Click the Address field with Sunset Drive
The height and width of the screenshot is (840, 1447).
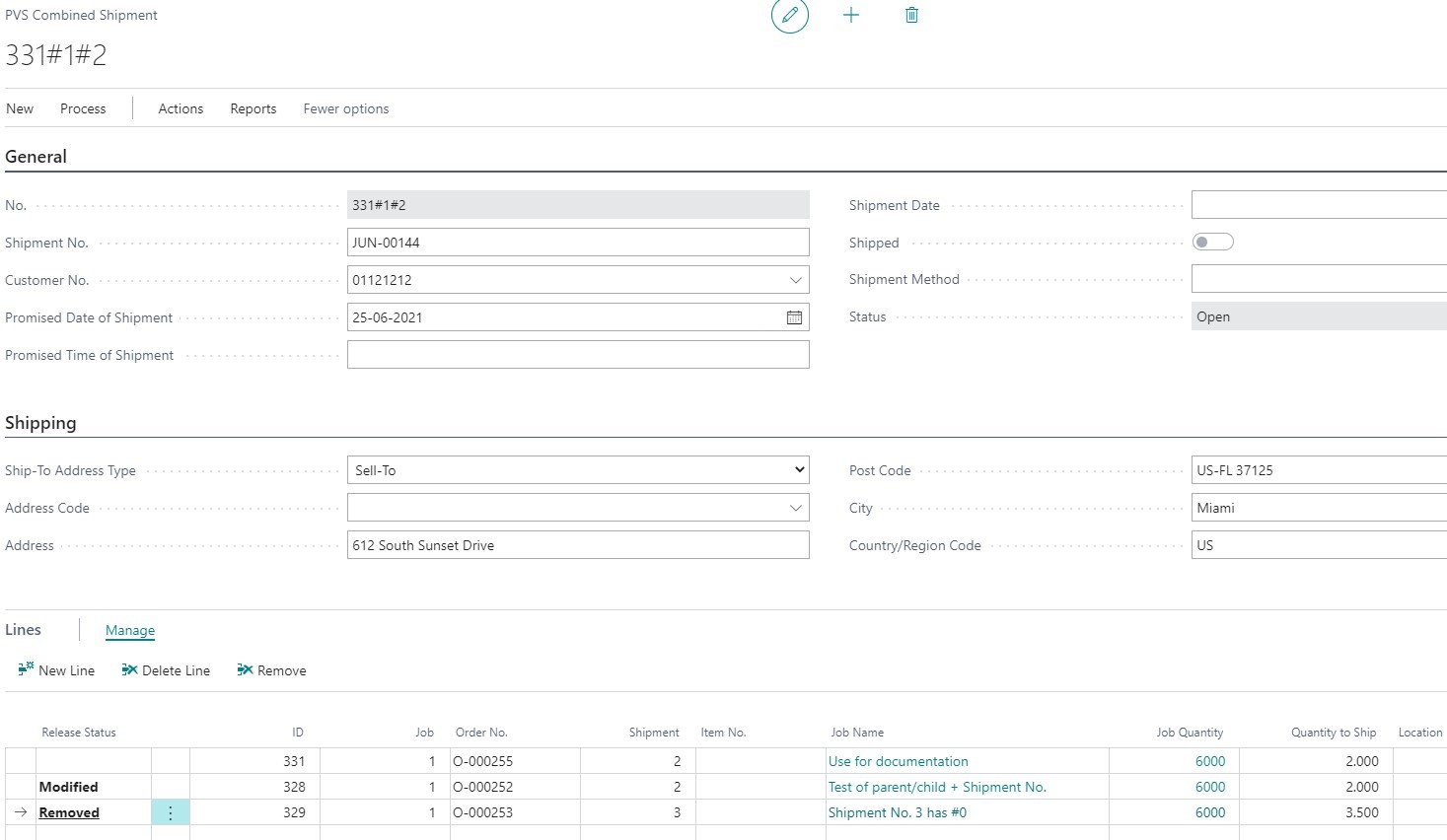[x=578, y=545]
